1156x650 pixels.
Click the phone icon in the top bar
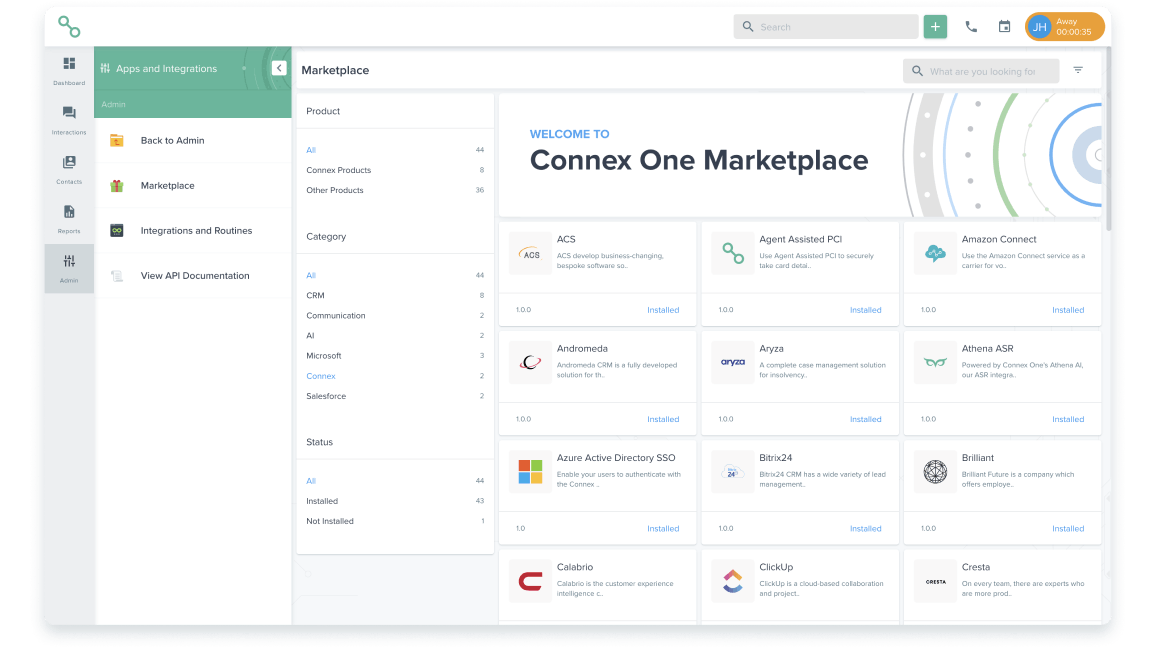(970, 26)
